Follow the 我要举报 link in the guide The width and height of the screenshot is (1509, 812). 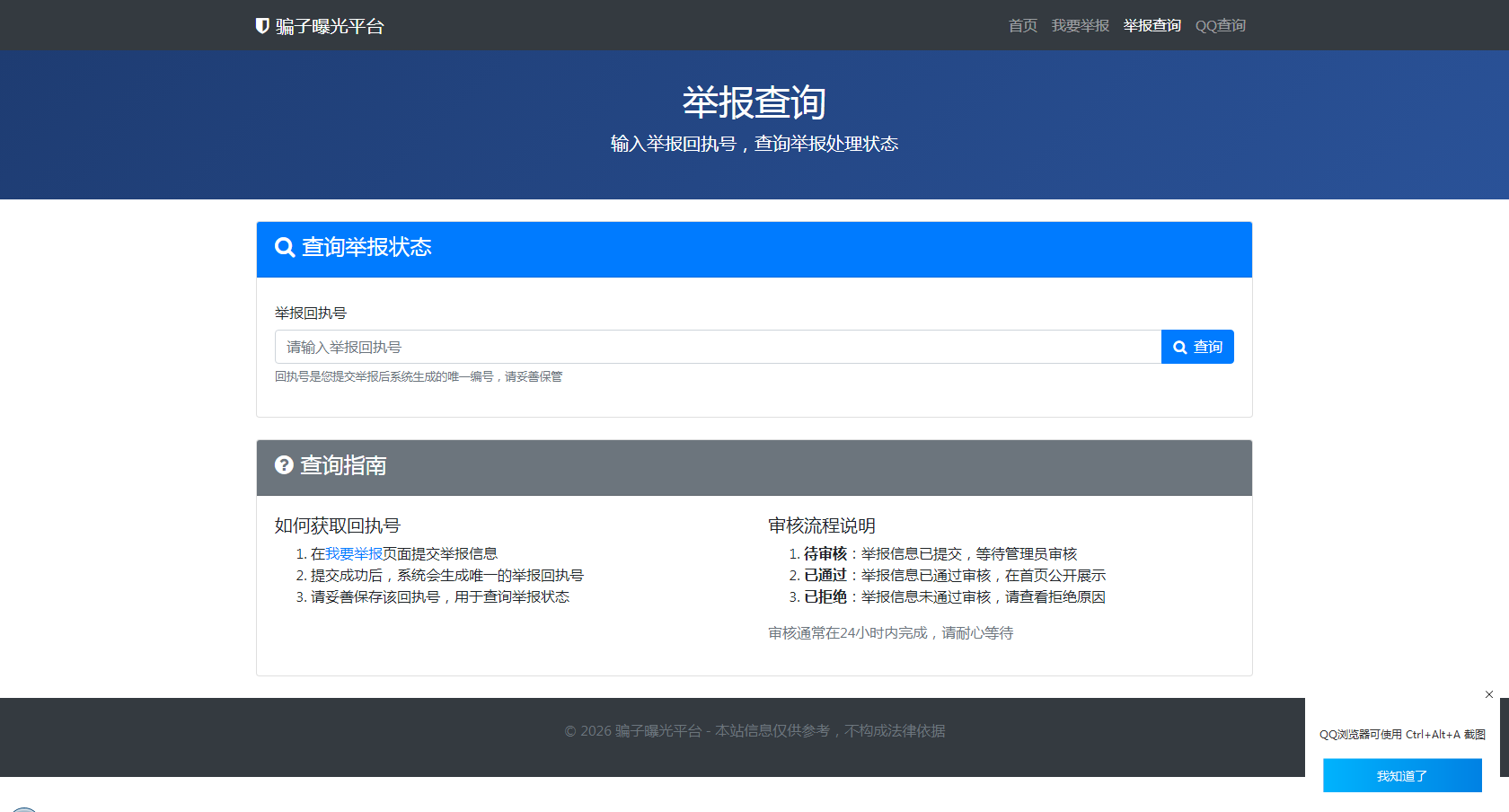coord(354,554)
